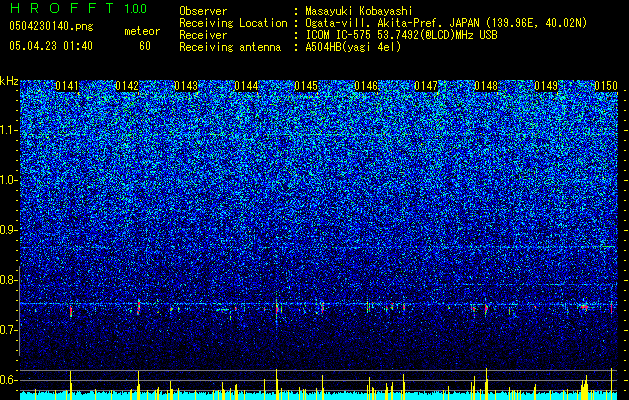Click the 0148 time marker
The height and width of the screenshot is (400, 629).
(x=486, y=86)
